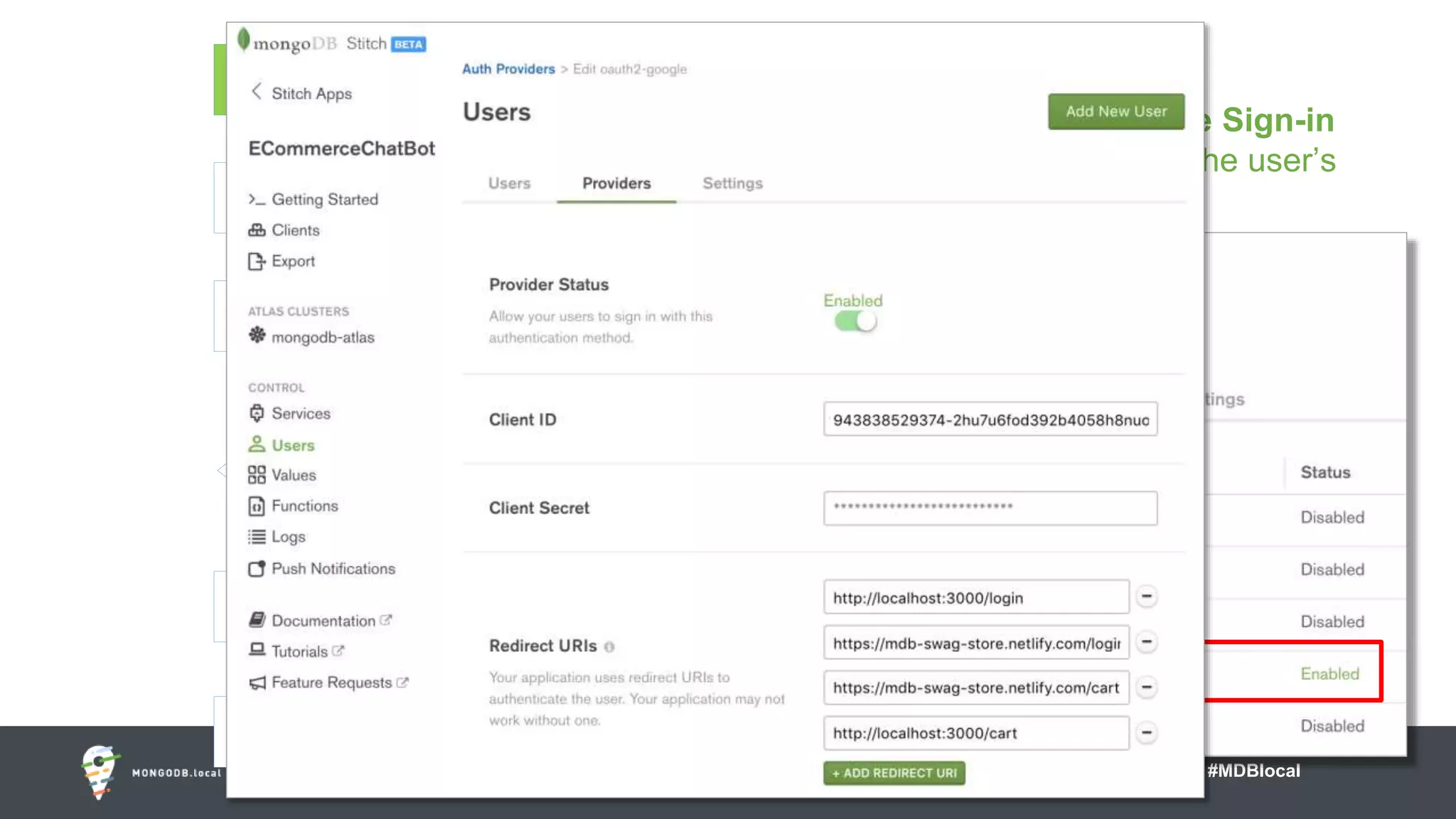Click Services plug icon
The width and height of the screenshot is (1456, 819).
click(257, 413)
